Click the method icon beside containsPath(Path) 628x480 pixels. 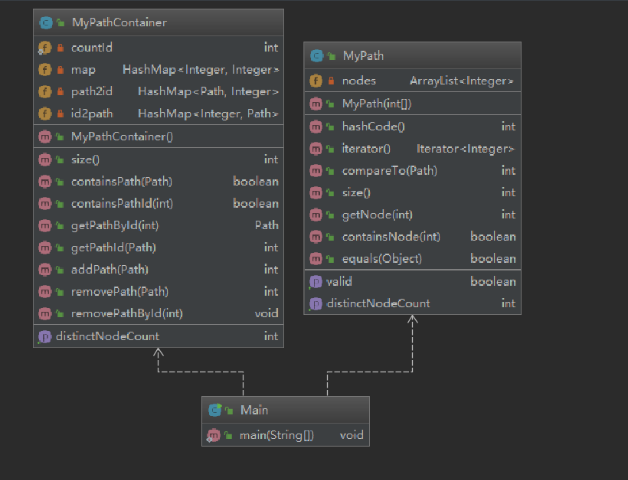point(45,182)
